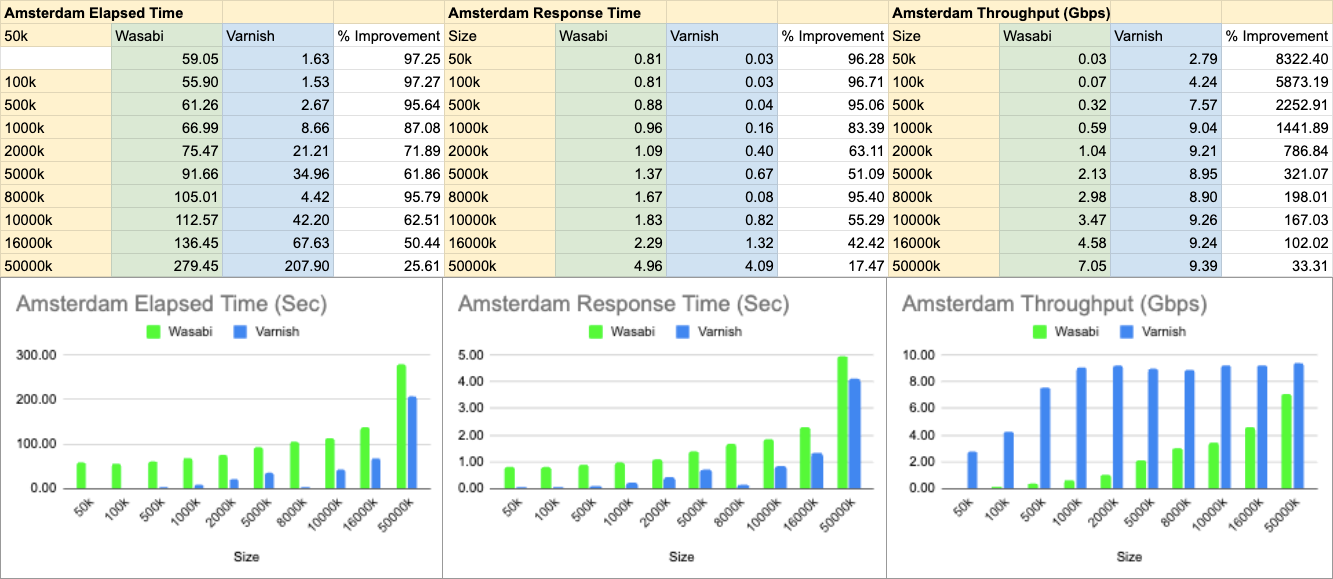This screenshot has height=579, width=1333.
Task: Click the elapsed-time cell showing 105.01
Action: pos(167,196)
